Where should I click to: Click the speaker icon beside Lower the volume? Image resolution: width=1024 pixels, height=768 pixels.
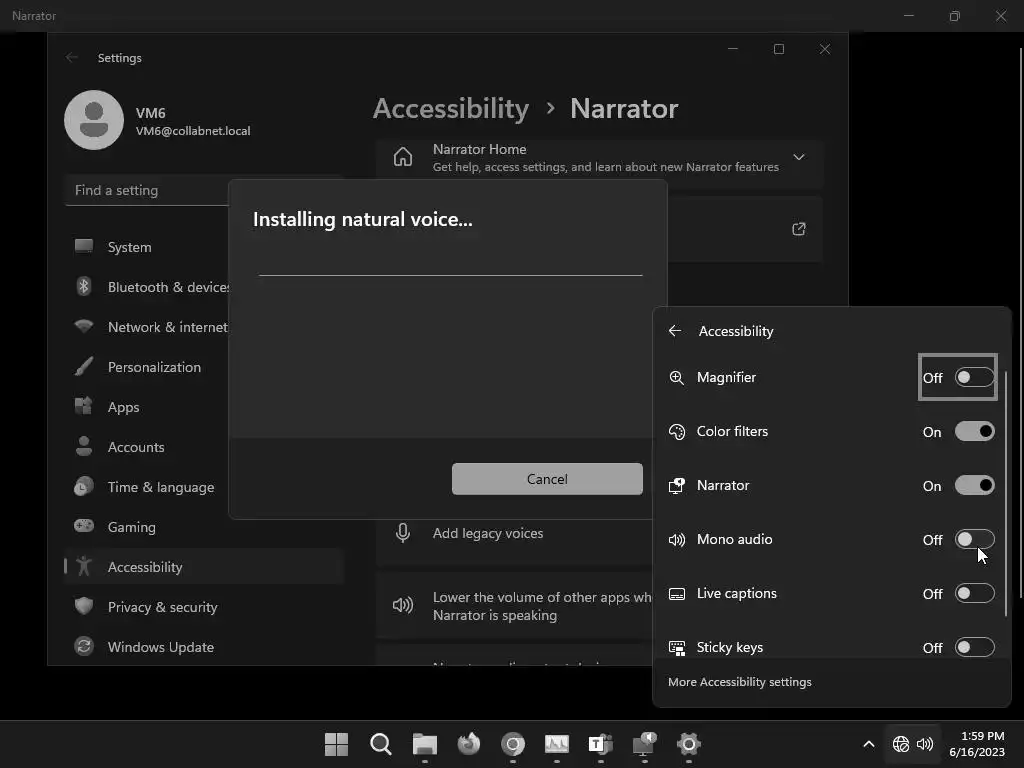point(403,605)
